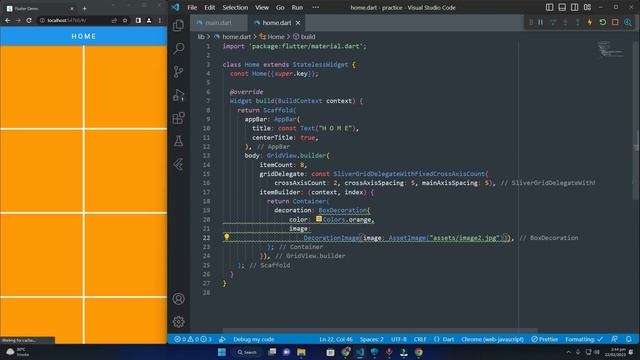Viewport: 640px width, 360px height.
Task: Click the code minimap in the editor
Action: (610, 49)
